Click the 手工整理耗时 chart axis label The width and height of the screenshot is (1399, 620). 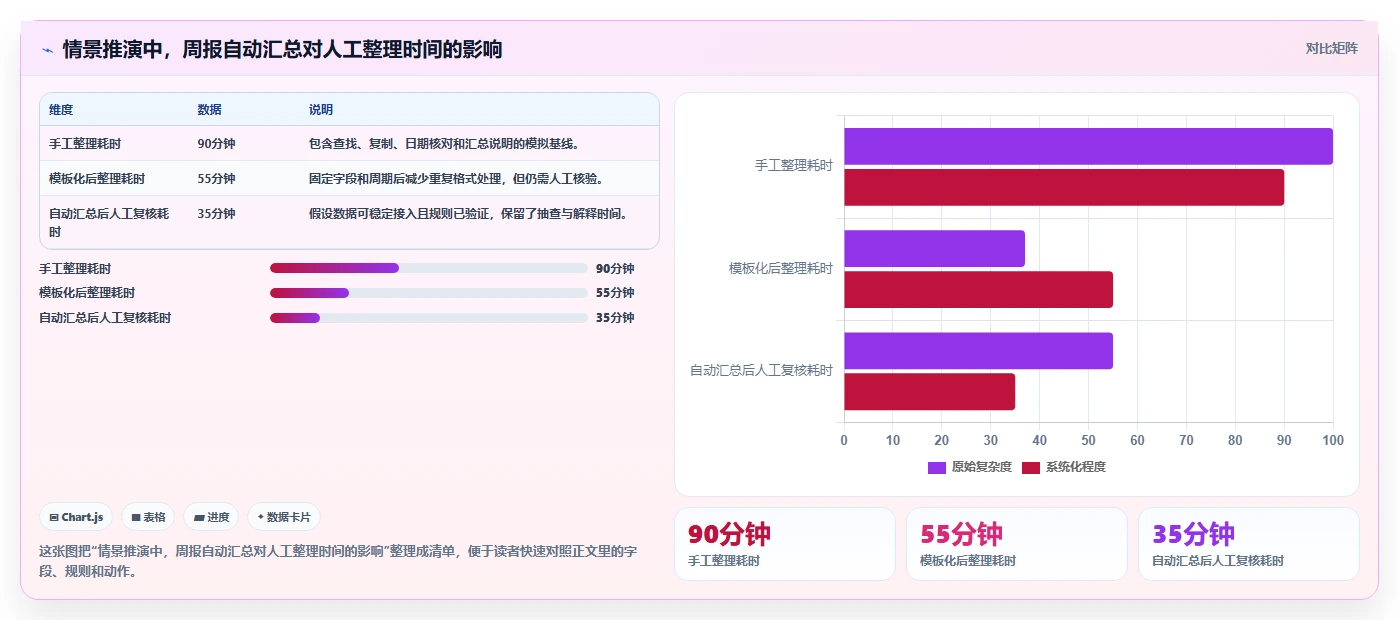coord(794,166)
